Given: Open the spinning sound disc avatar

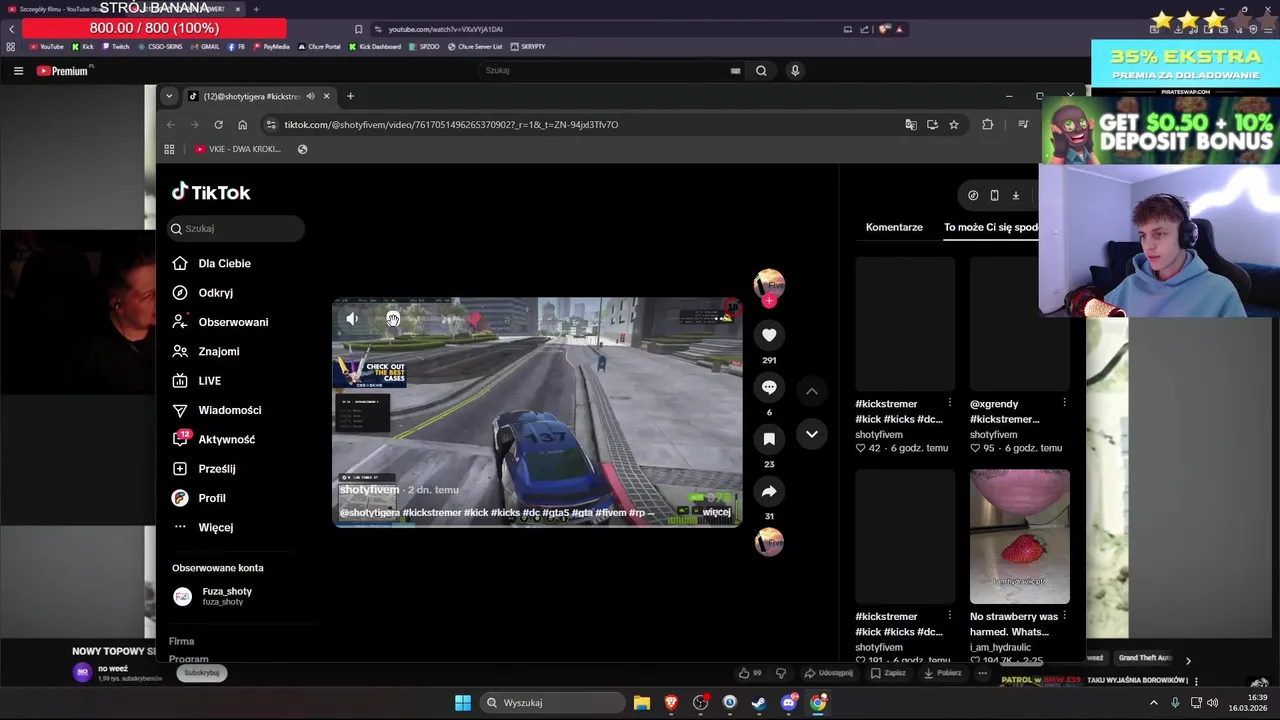Looking at the screenshot, I should click(769, 542).
